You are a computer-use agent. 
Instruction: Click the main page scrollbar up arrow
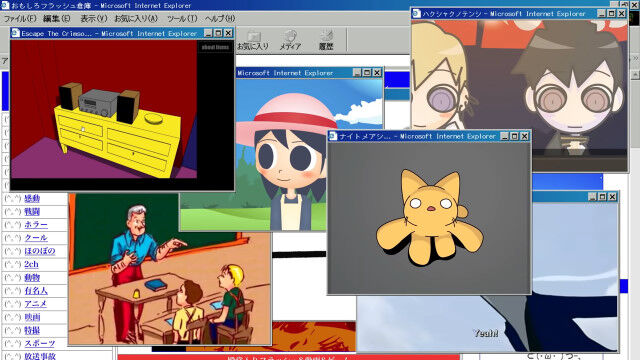click(635, 75)
